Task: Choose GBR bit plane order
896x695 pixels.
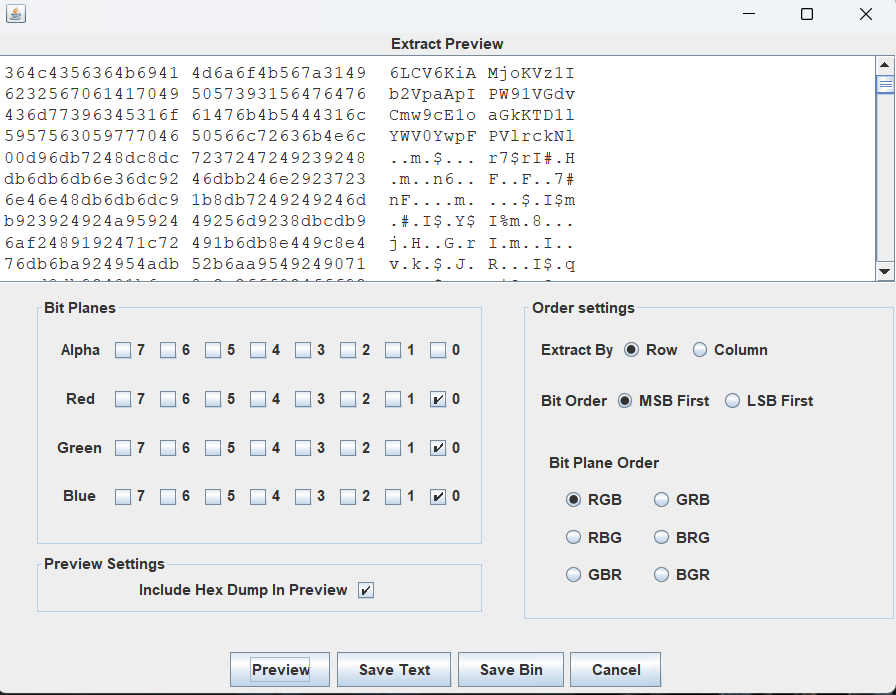Action: point(573,574)
